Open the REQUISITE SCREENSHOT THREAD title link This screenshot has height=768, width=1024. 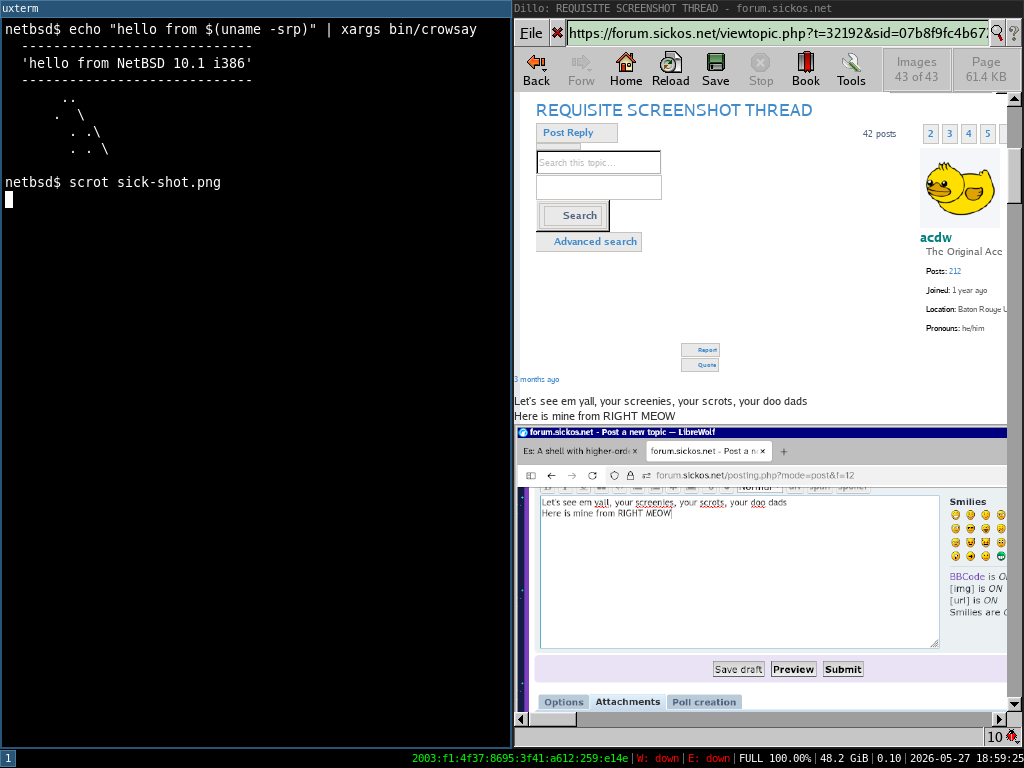tap(674, 110)
